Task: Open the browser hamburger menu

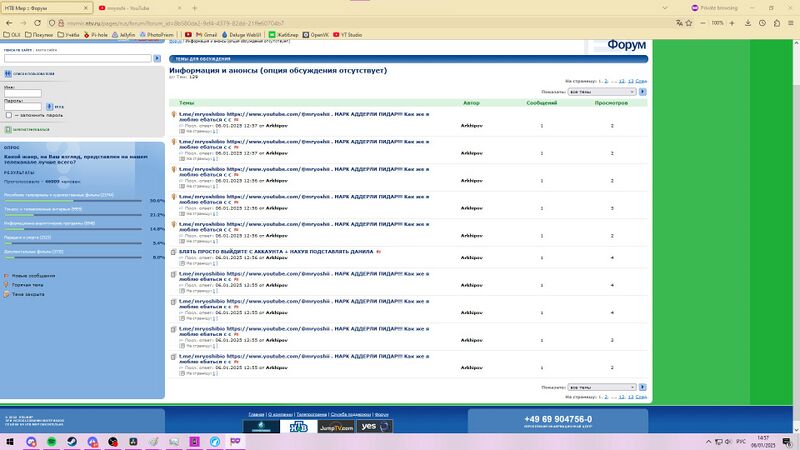Action: pyautogui.click(x=791, y=23)
